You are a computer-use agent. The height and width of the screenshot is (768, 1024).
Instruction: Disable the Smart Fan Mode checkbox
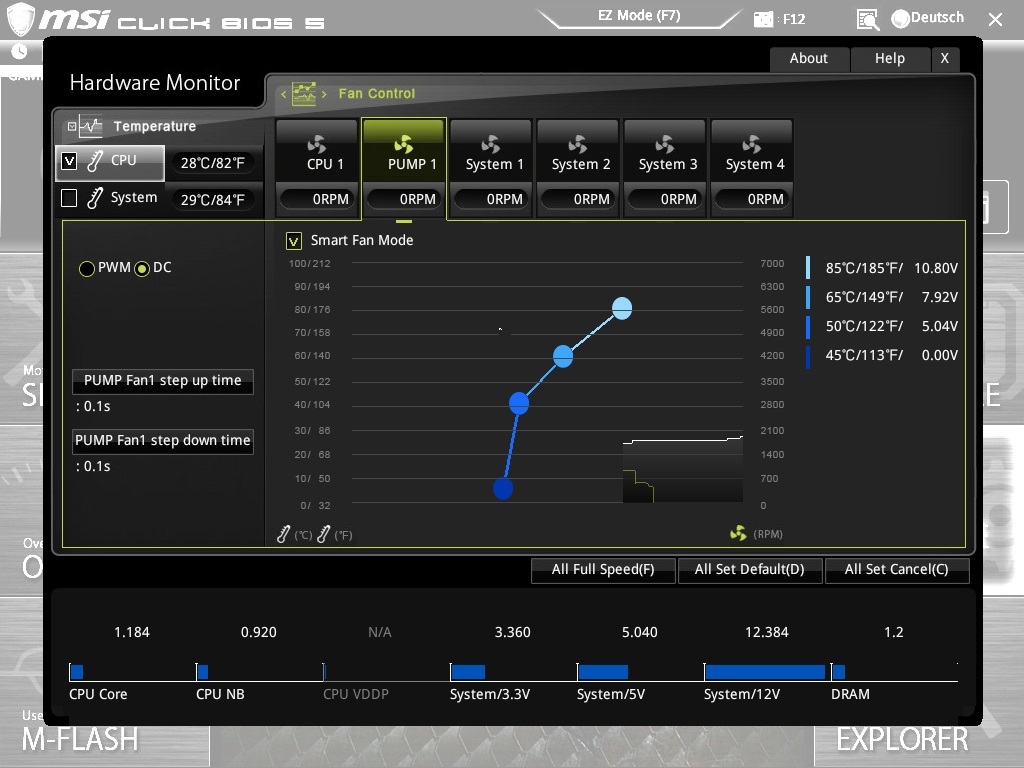point(294,240)
